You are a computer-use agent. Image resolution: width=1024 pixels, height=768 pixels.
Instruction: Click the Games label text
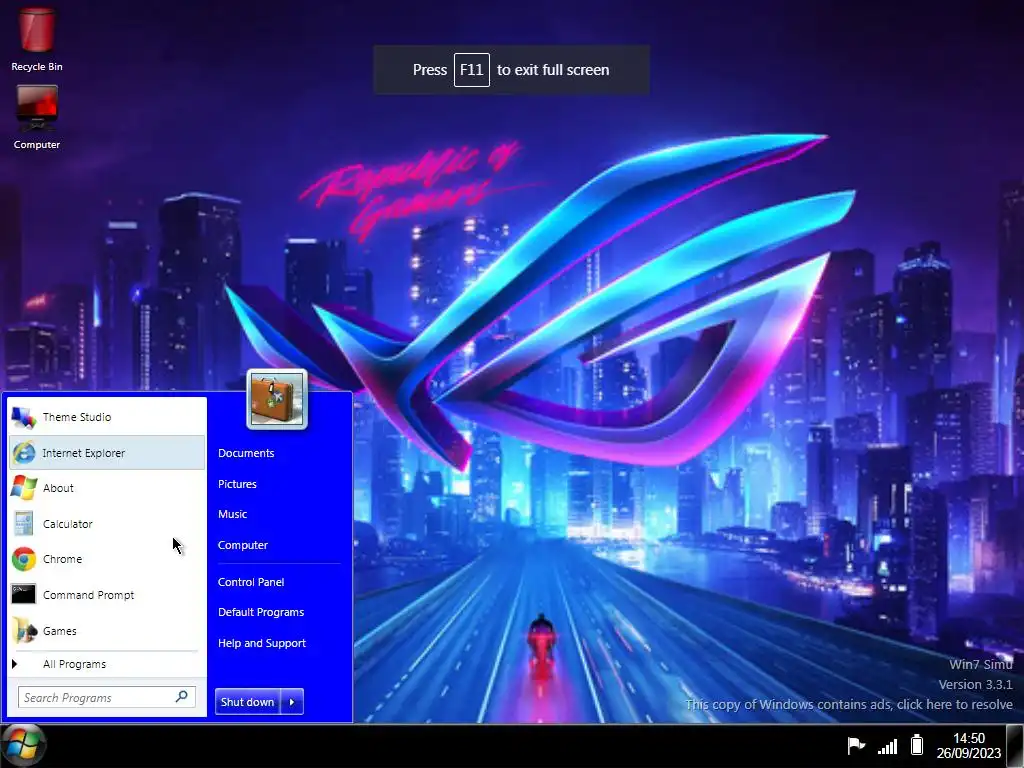coord(59,631)
